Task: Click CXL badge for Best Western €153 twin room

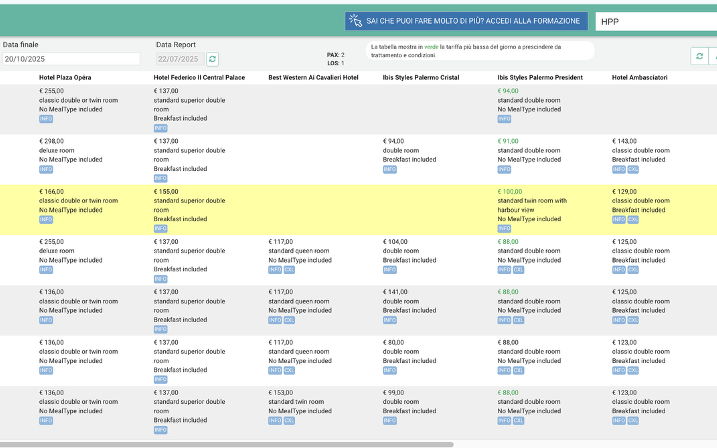Action: (290, 419)
